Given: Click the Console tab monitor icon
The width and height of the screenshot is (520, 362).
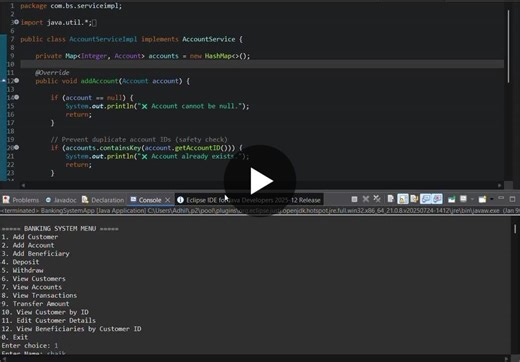Looking at the screenshot, I should pos(133,199).
